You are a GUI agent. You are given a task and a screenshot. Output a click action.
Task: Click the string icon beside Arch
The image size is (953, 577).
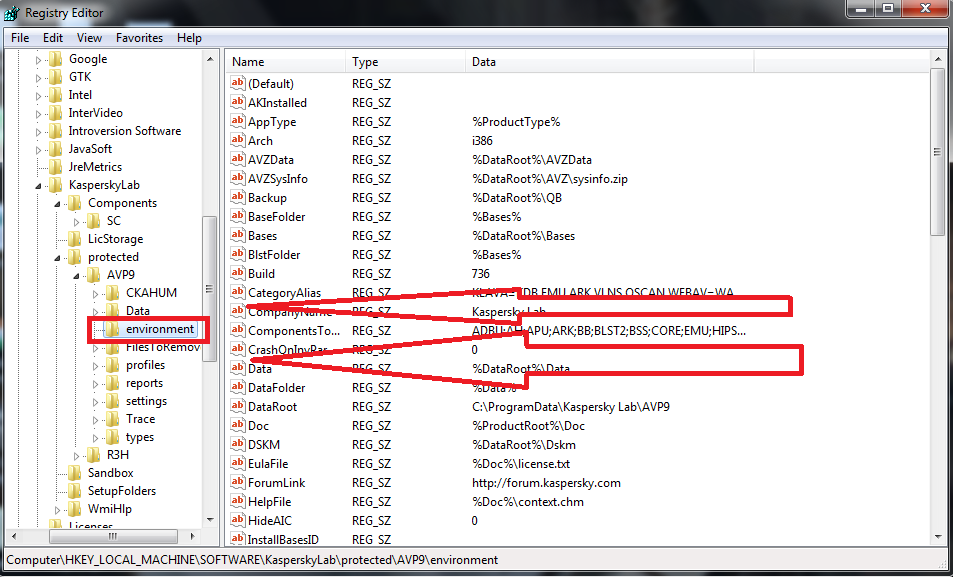[x=238, y=140]
